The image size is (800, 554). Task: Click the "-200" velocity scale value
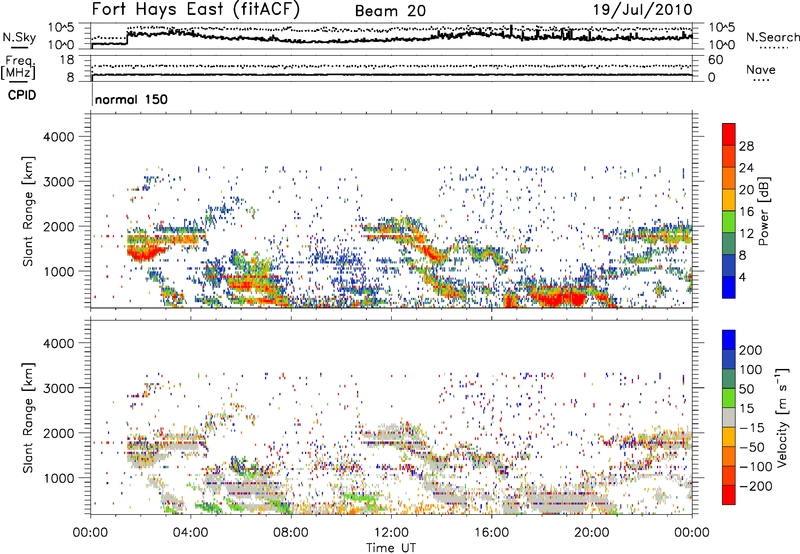[x=755, y=486]
